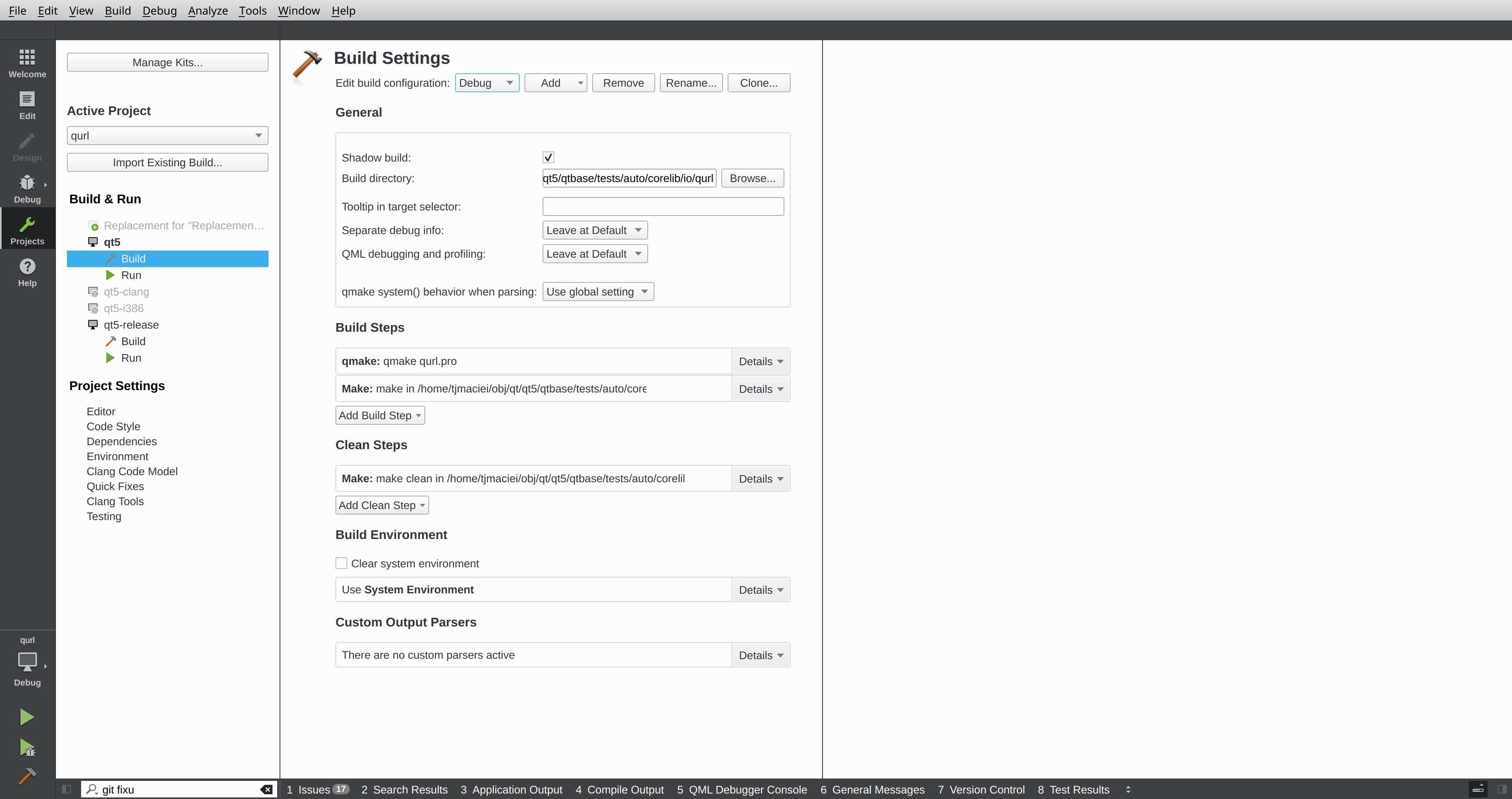1512x799 pixels.
Task: Click Browse for build directory
Action: click(x=752, y=178)
